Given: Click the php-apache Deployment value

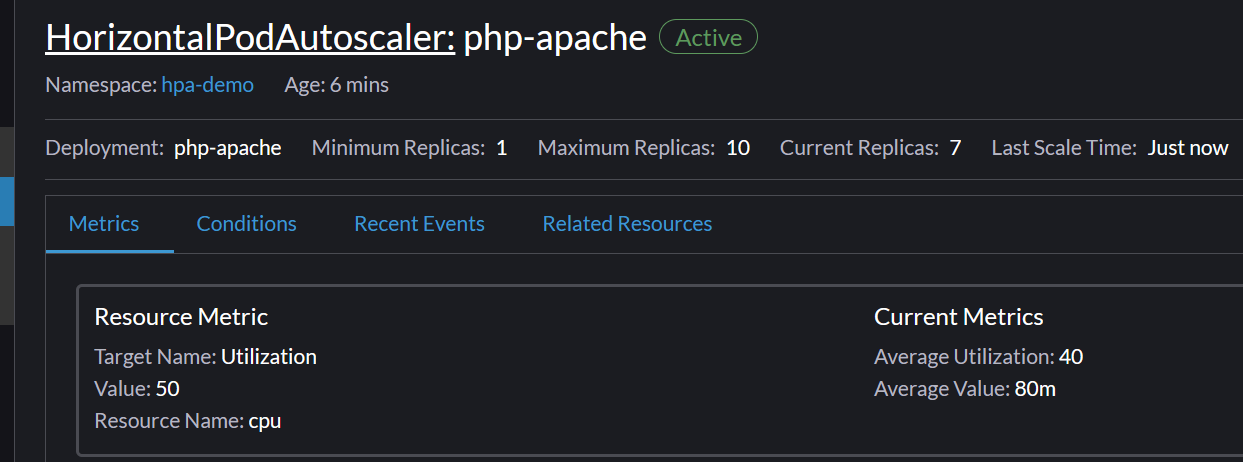Looking at the screenshot, I should click(x=227, y=148).
